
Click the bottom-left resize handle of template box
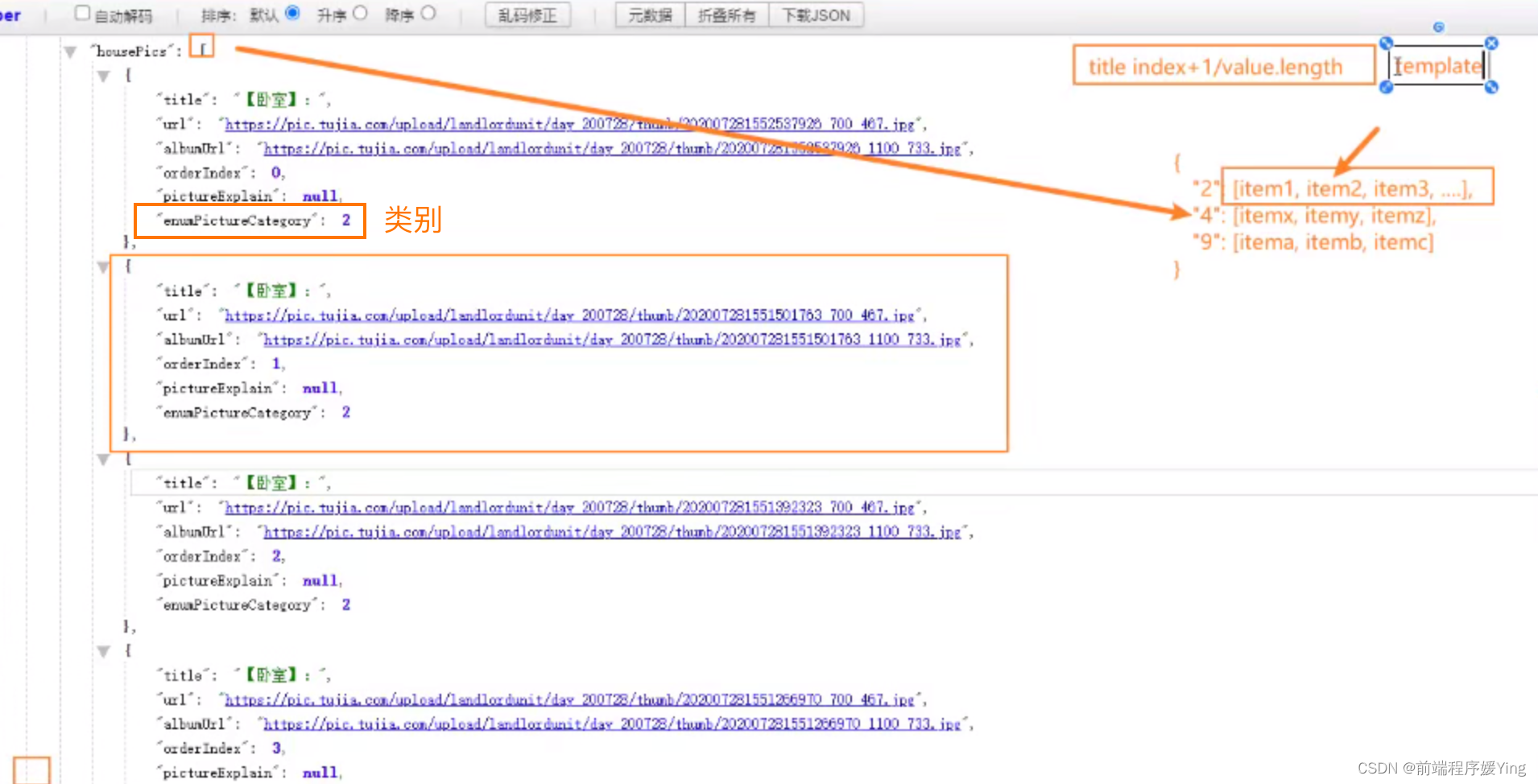tap(1386, 88)
